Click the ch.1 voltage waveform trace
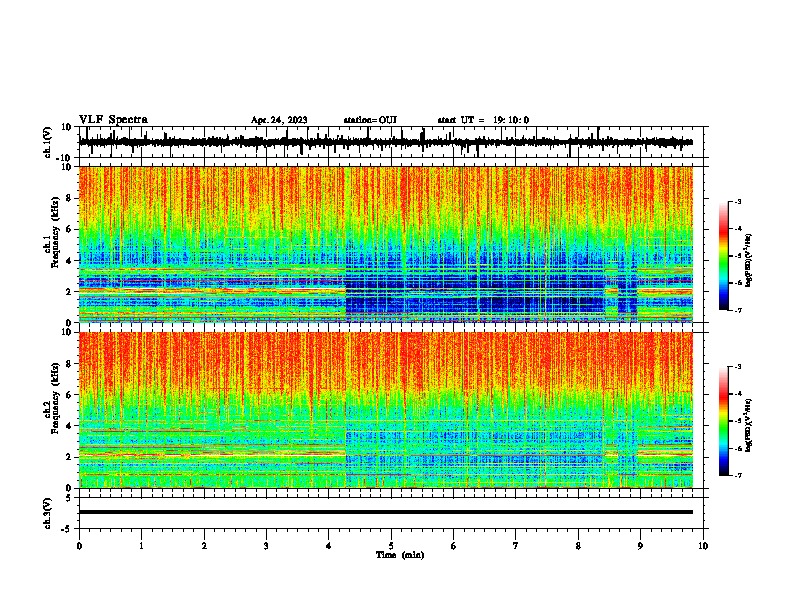This screenshot has height=612, width=792. [386, 142]
